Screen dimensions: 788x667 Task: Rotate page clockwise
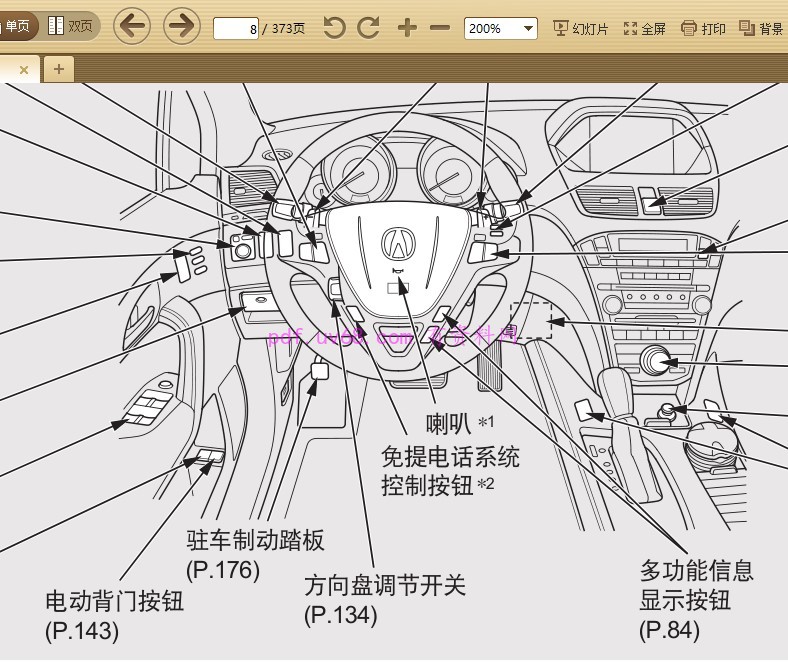point(368,28)
